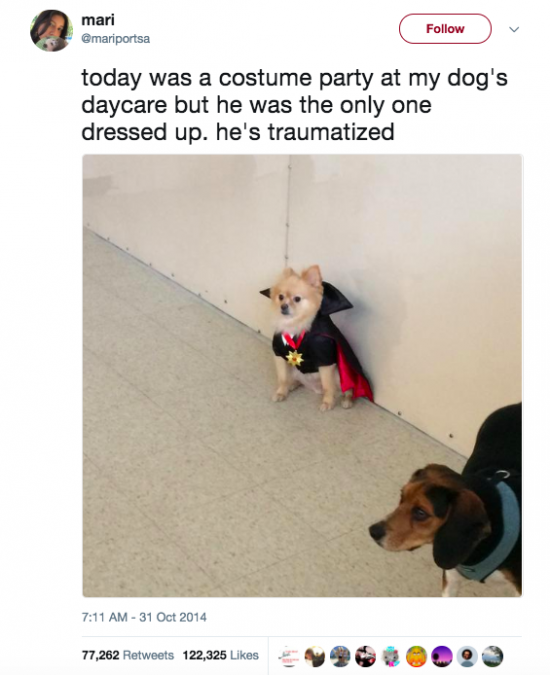Open the cloudy sky landscape liker avatar
550x675 pixels.
(493, 656)
